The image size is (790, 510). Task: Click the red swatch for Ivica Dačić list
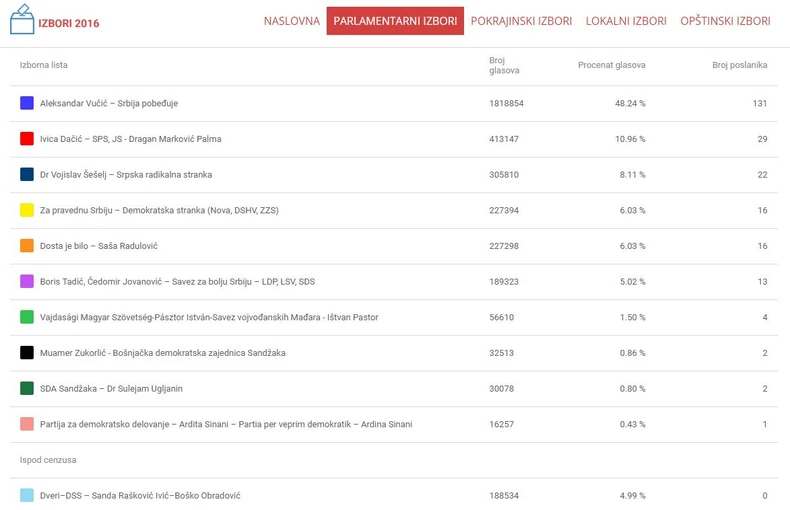[27, 139]
